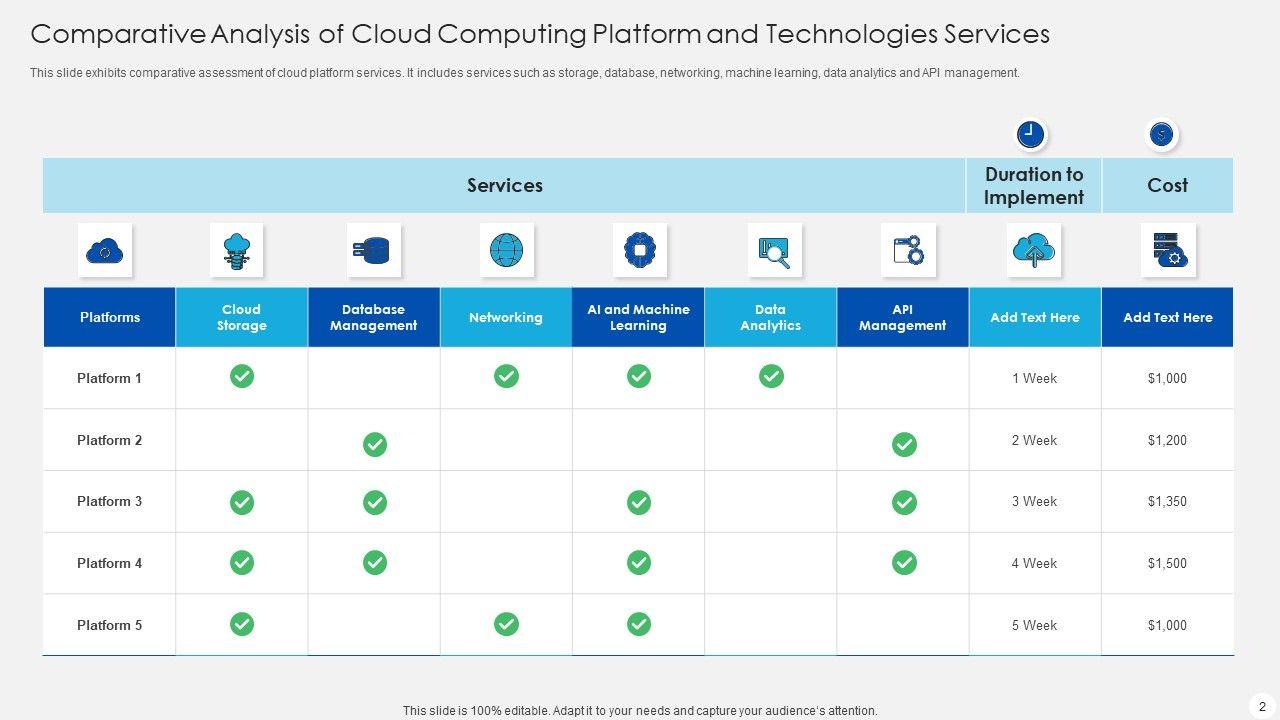Select the cloud storage icon above Cloud Storage
1280x720 pixels.
coord(237,250)
